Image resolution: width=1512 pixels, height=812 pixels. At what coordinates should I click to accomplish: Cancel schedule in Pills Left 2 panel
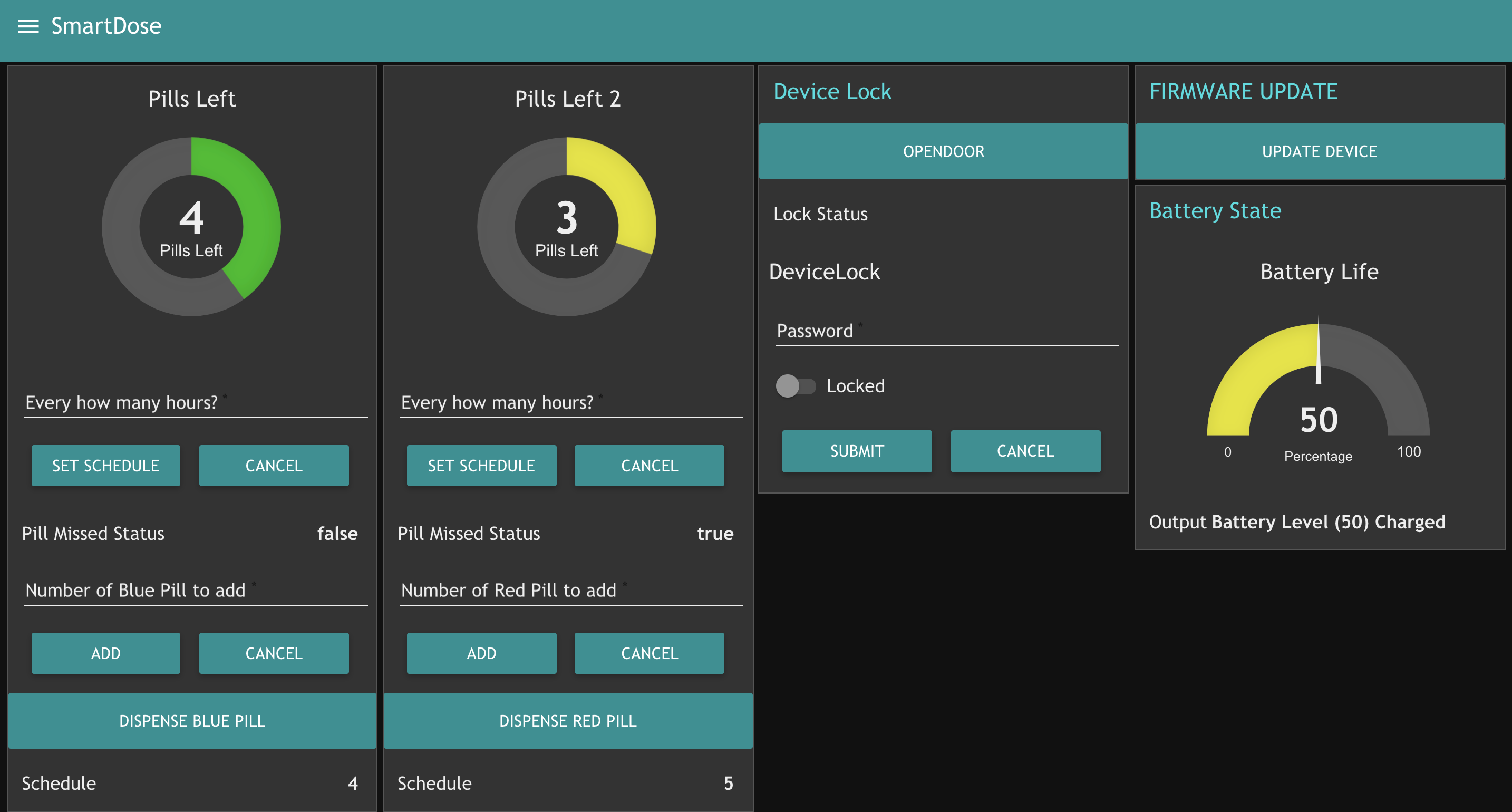(x=649, y=466)
